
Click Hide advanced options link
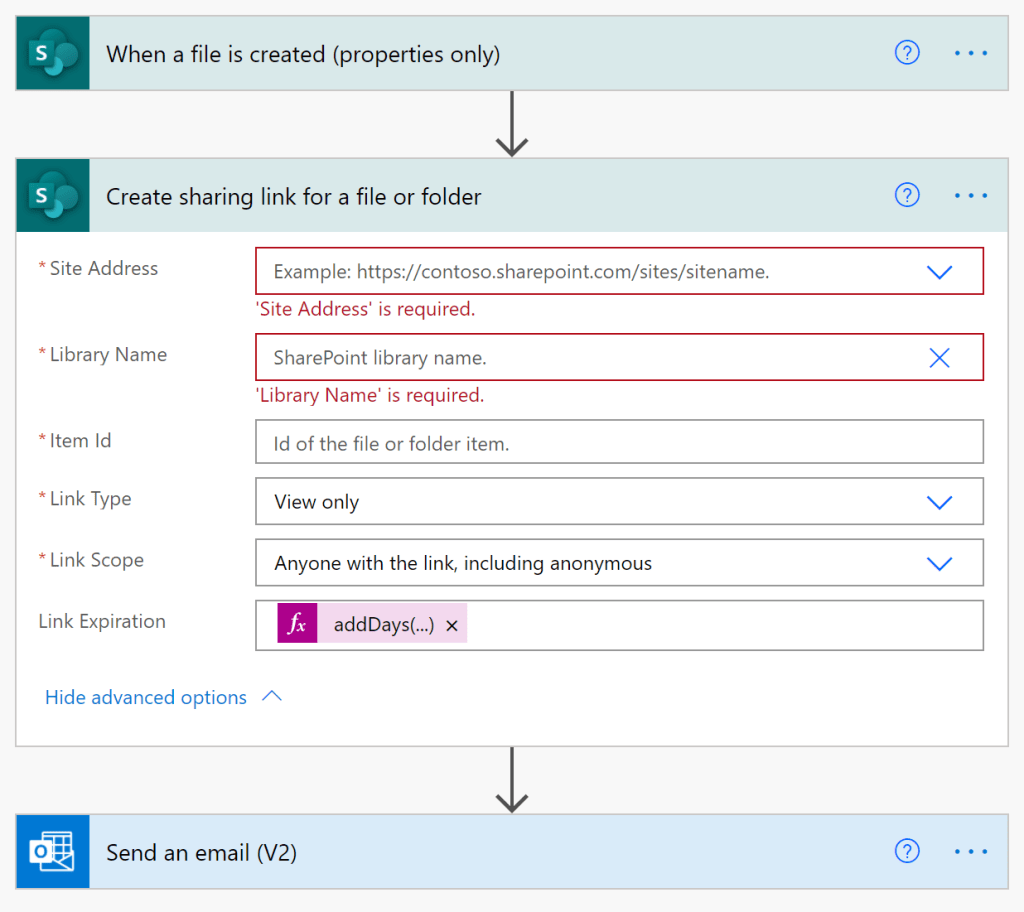point(146,698)
